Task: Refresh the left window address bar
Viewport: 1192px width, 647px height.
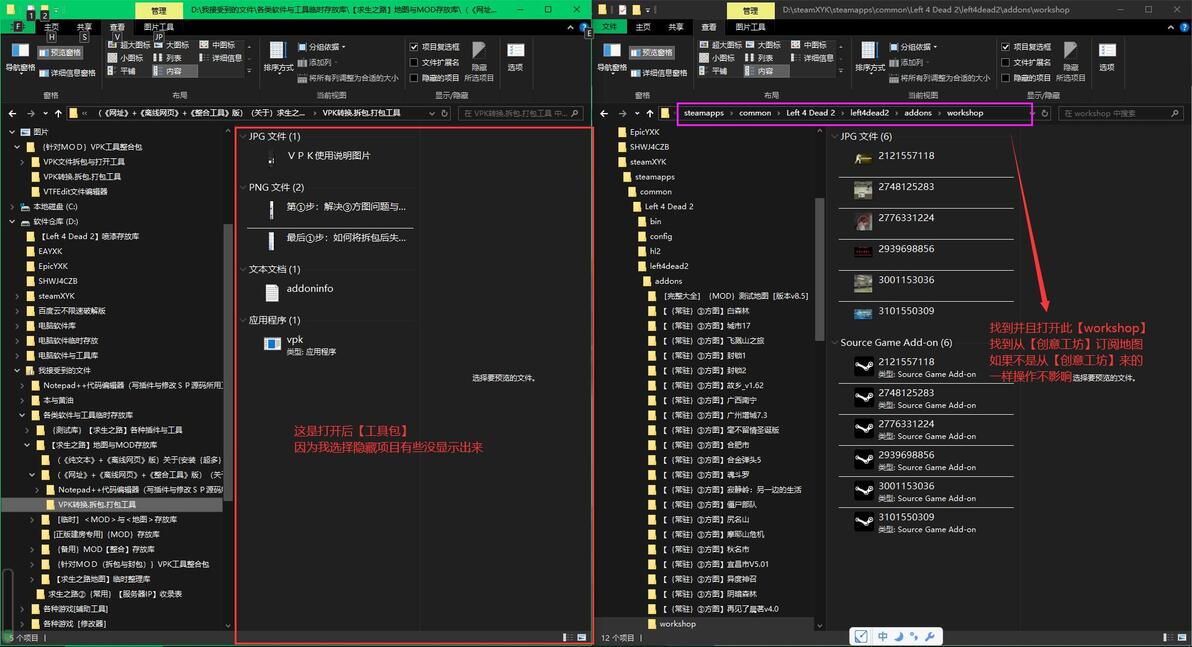Action: [445, 113]
